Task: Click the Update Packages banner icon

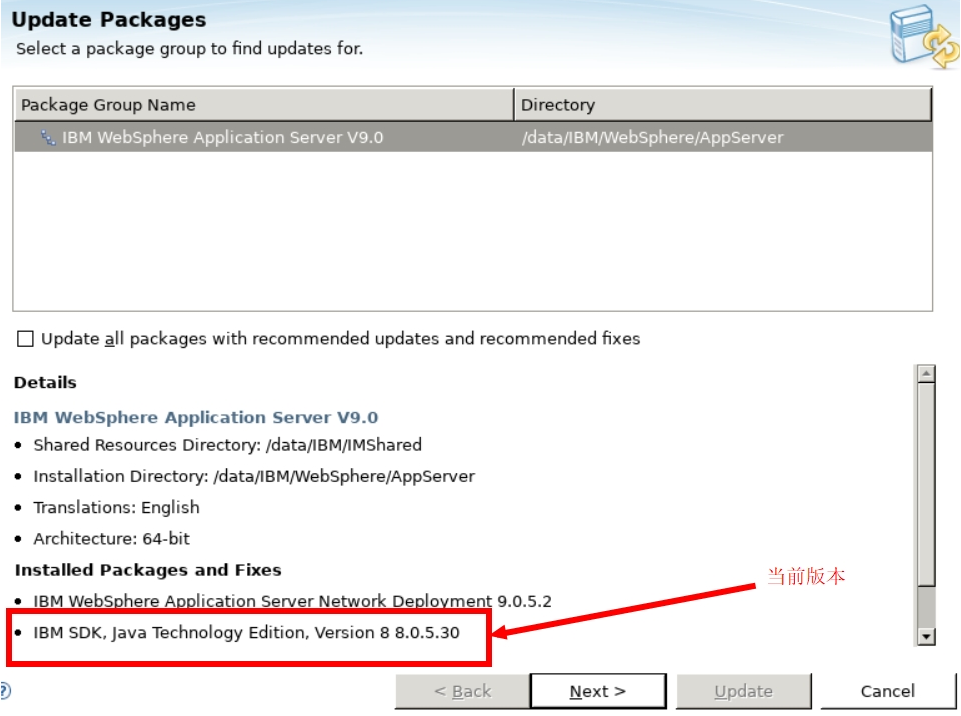Action: 923,36
